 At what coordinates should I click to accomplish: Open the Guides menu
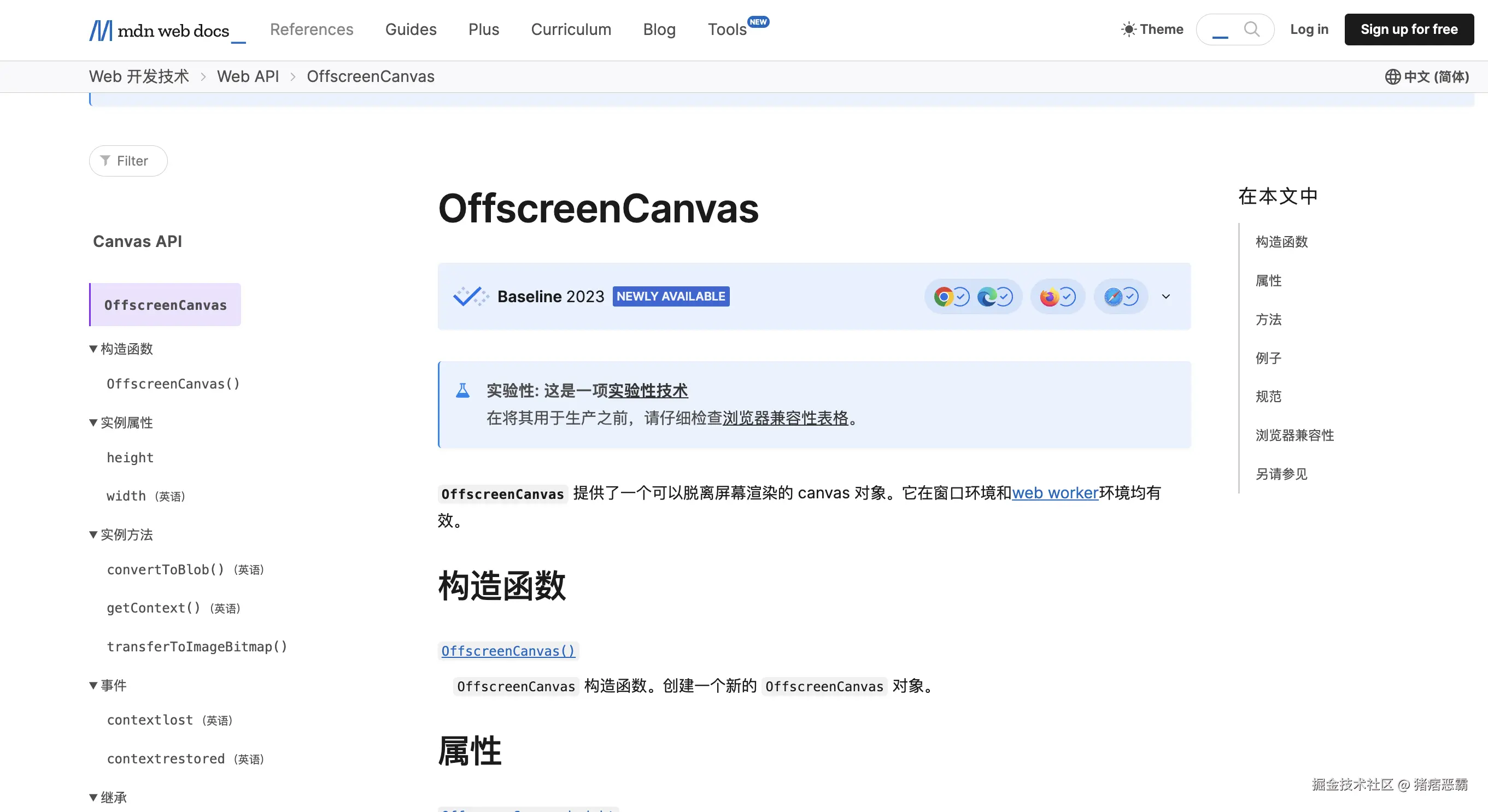pyautogui.click(x=411, y=30)
